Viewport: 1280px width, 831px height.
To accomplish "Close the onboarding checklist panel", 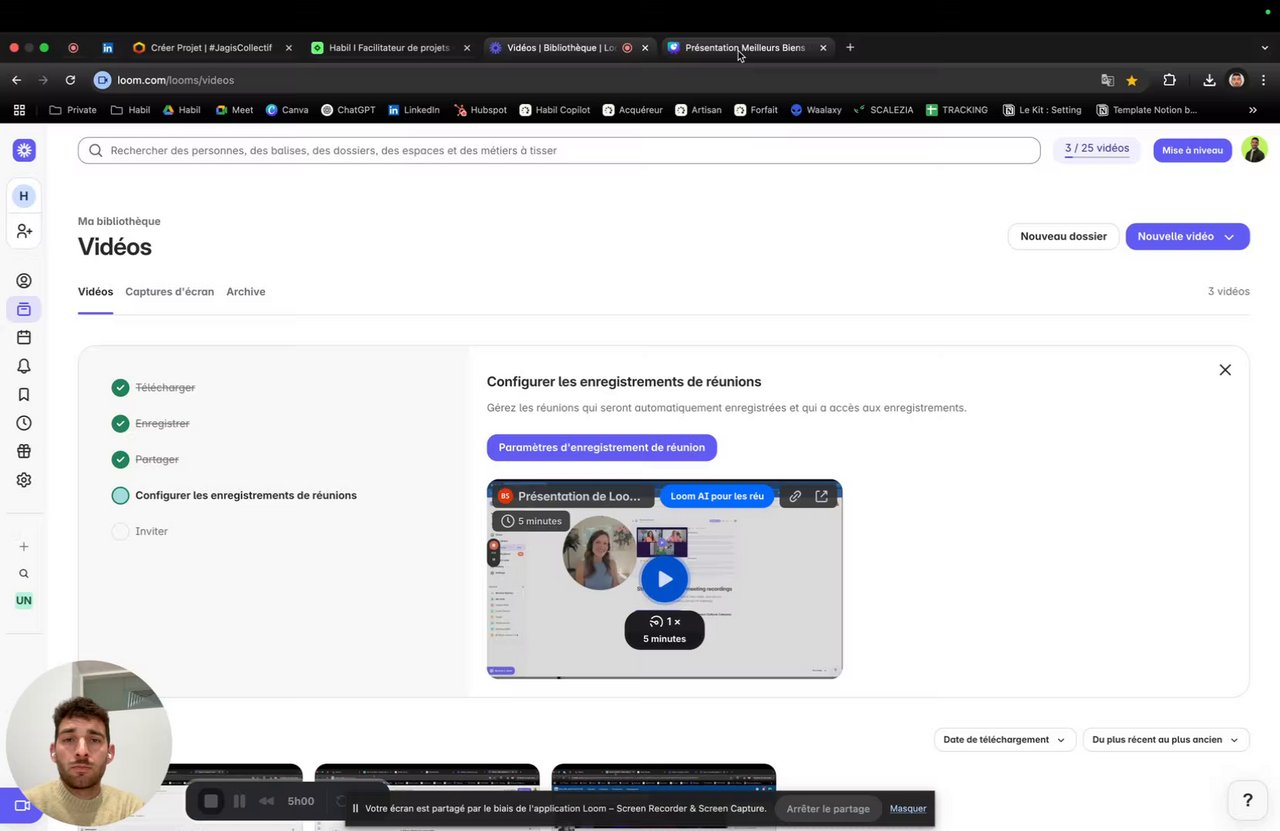I will (1225, 370).
